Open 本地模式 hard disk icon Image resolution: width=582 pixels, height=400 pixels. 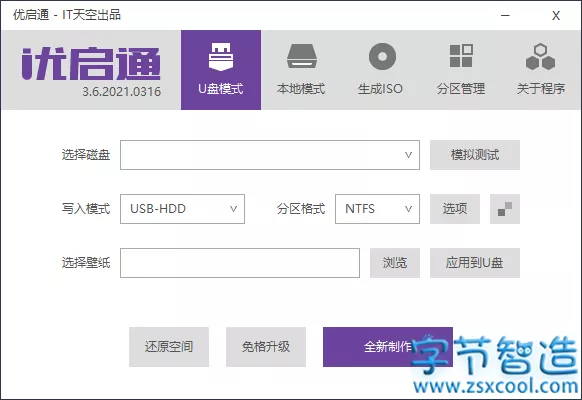[x=301, y=56]
